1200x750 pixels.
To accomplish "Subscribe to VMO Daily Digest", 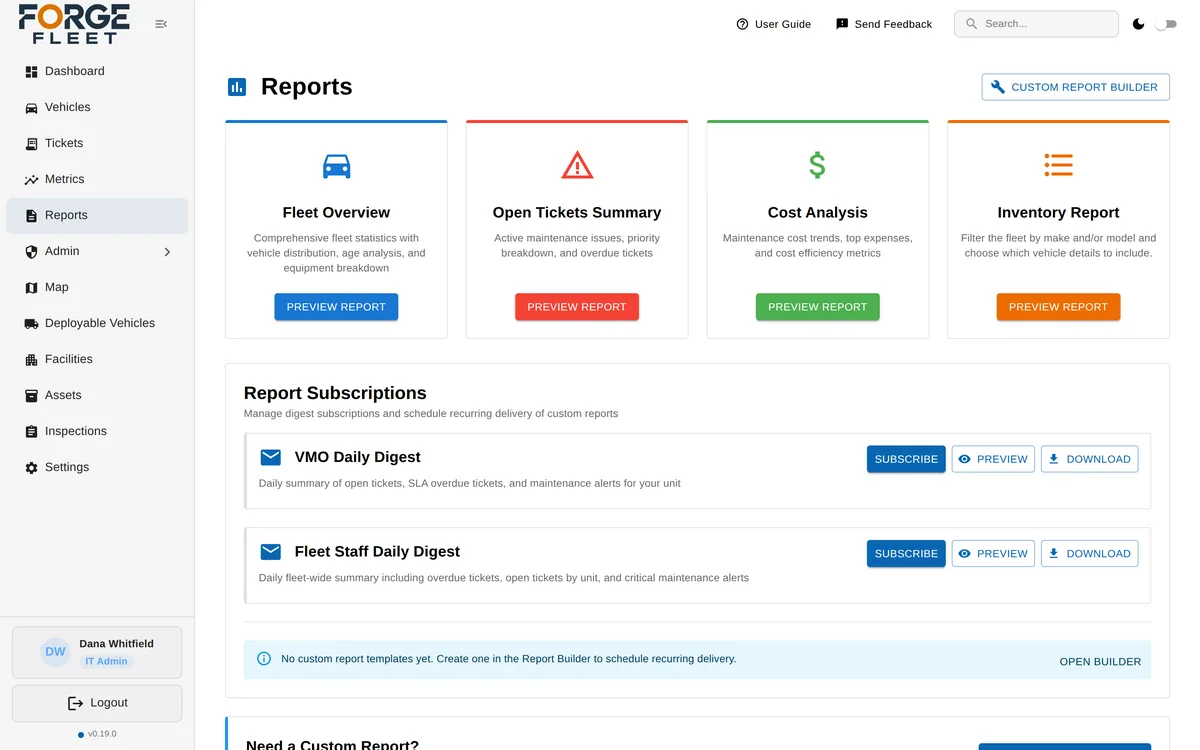I will click(906, 459).
